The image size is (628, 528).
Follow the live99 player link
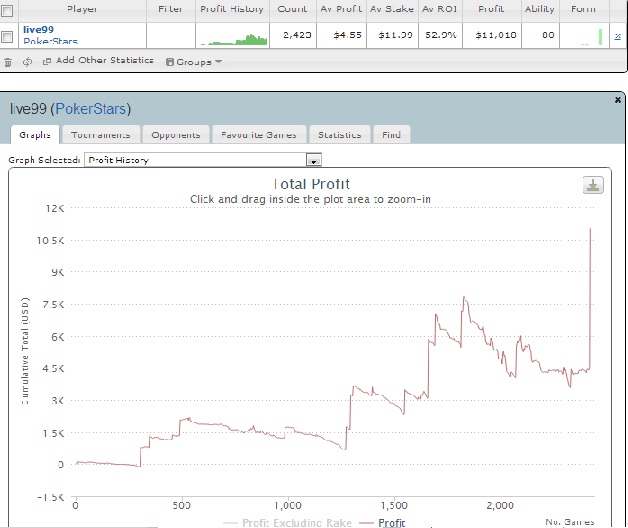point(38,30)
